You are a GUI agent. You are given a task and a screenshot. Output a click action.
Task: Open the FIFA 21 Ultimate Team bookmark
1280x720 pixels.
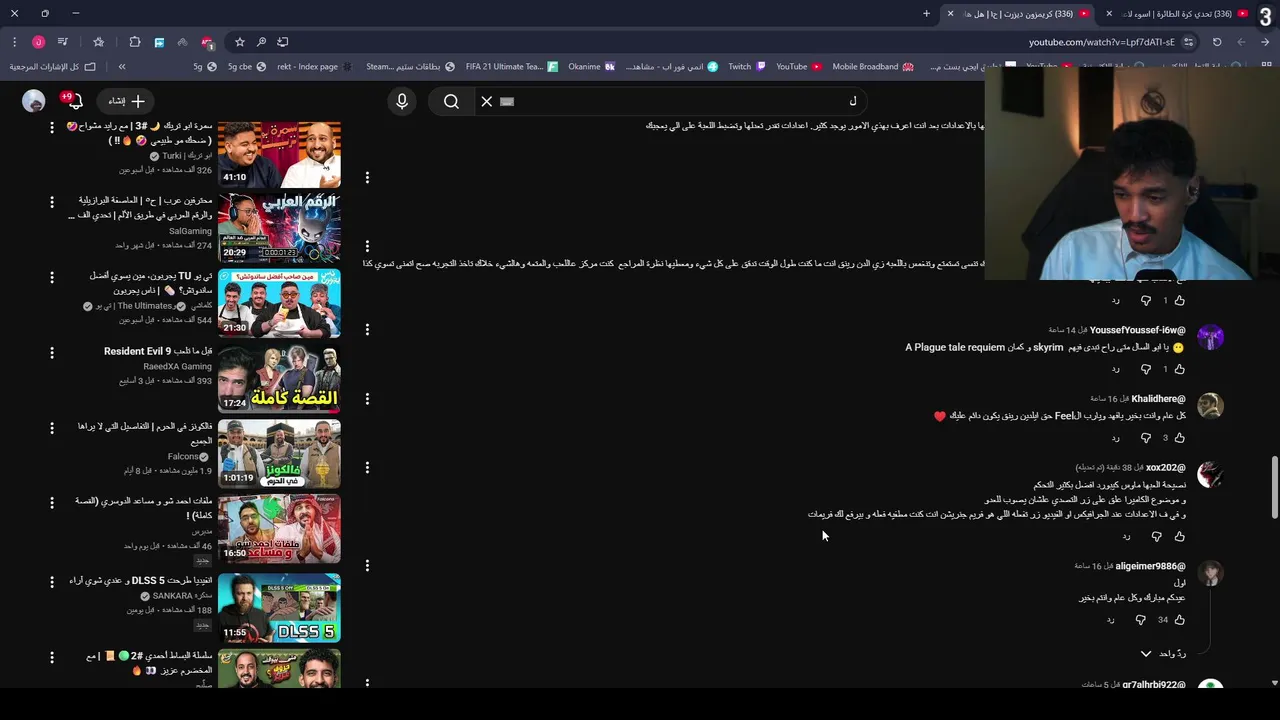(x=511, y=67)
